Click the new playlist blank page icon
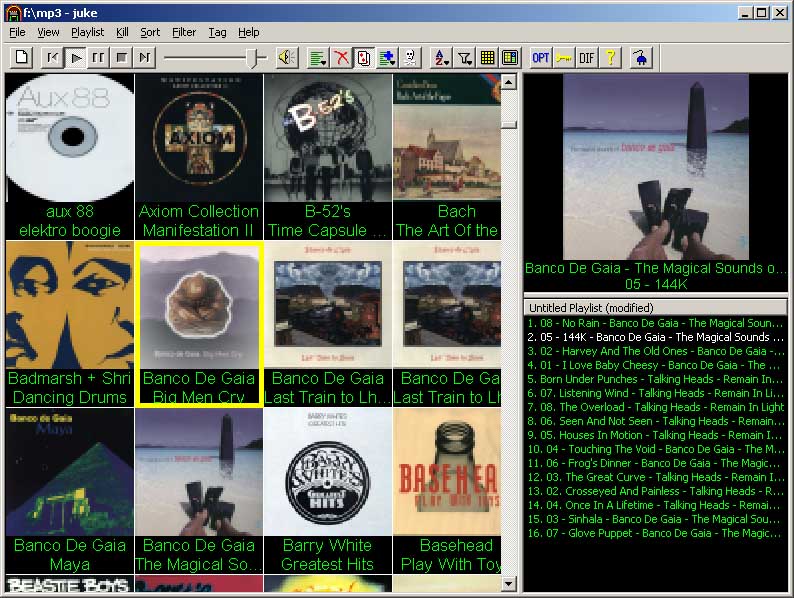Image resolution: width=794 pixels, height=598 pixels. [21, 58]
